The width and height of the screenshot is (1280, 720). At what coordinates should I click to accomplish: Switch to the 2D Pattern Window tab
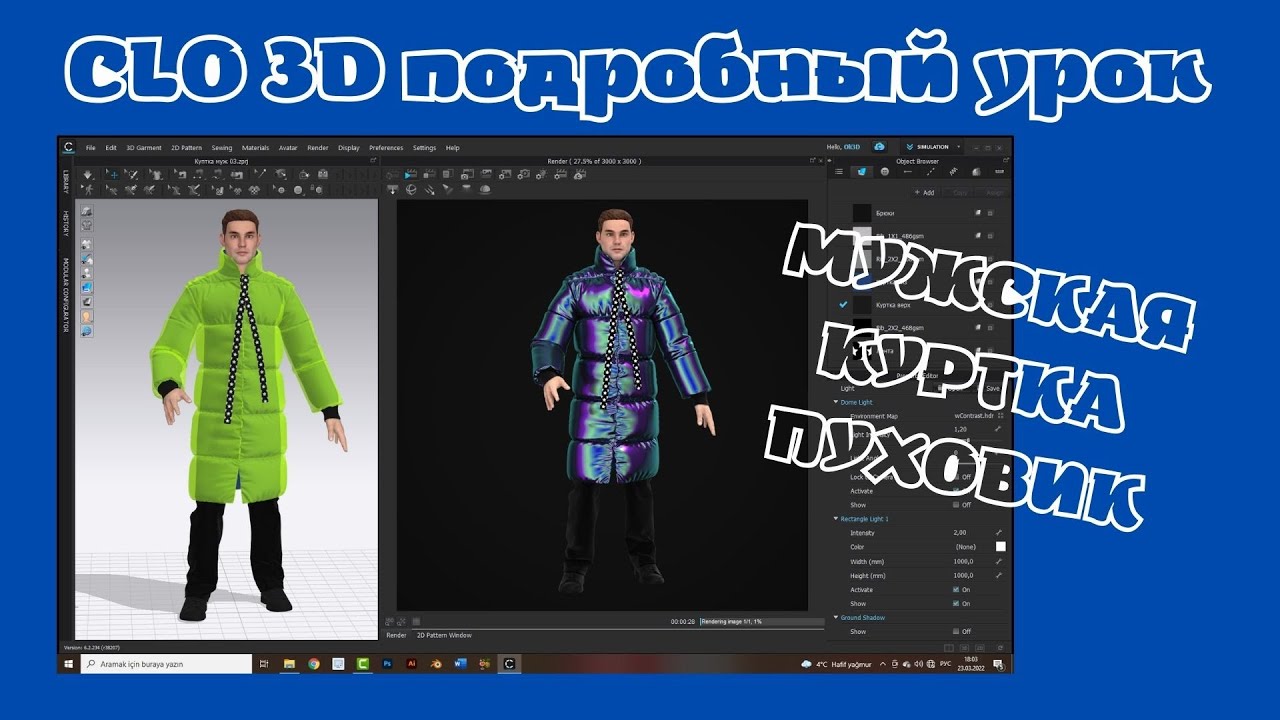coord(444,635)
